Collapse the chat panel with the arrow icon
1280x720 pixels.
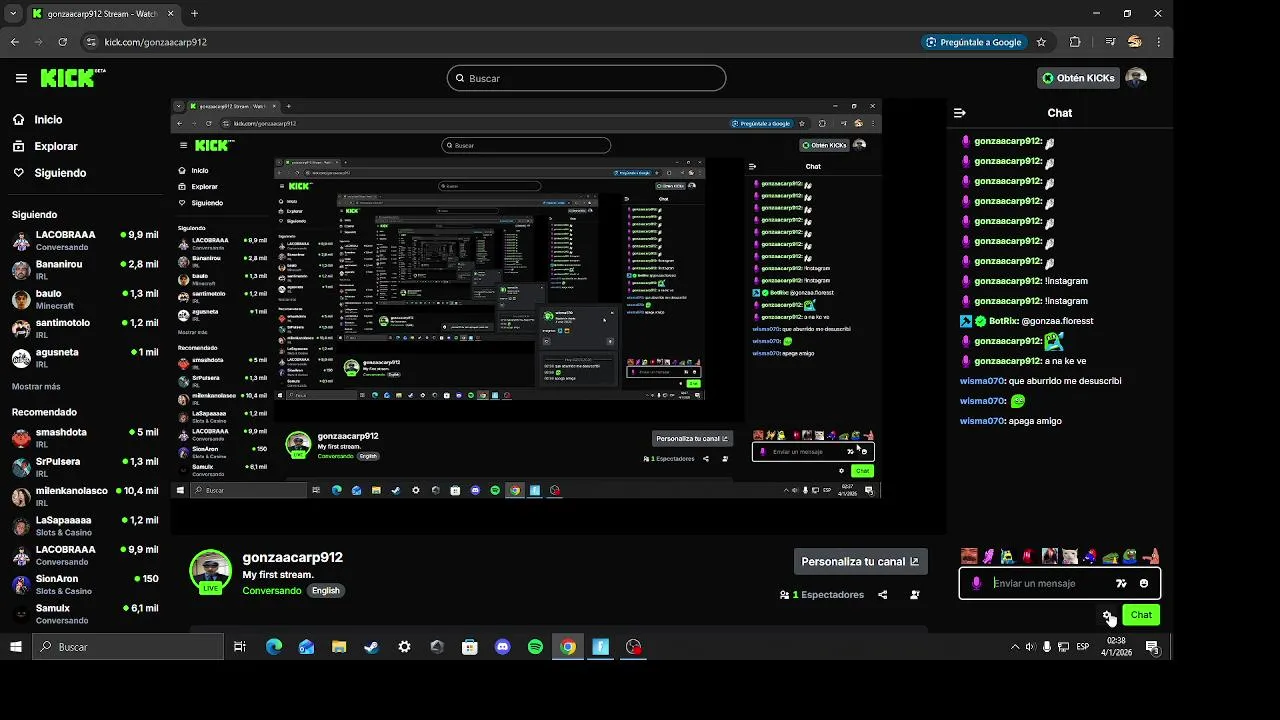coord(959,113)
